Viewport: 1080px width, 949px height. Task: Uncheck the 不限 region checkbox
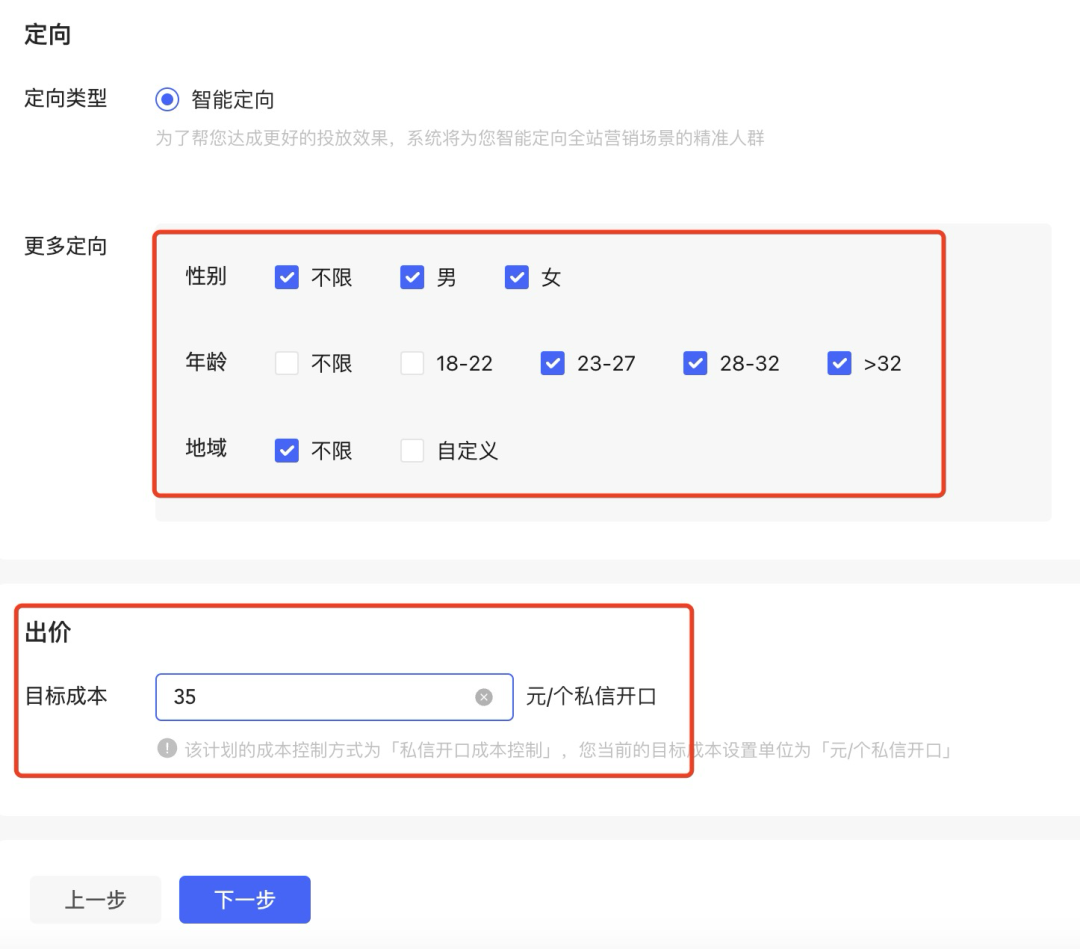point(285,450)
